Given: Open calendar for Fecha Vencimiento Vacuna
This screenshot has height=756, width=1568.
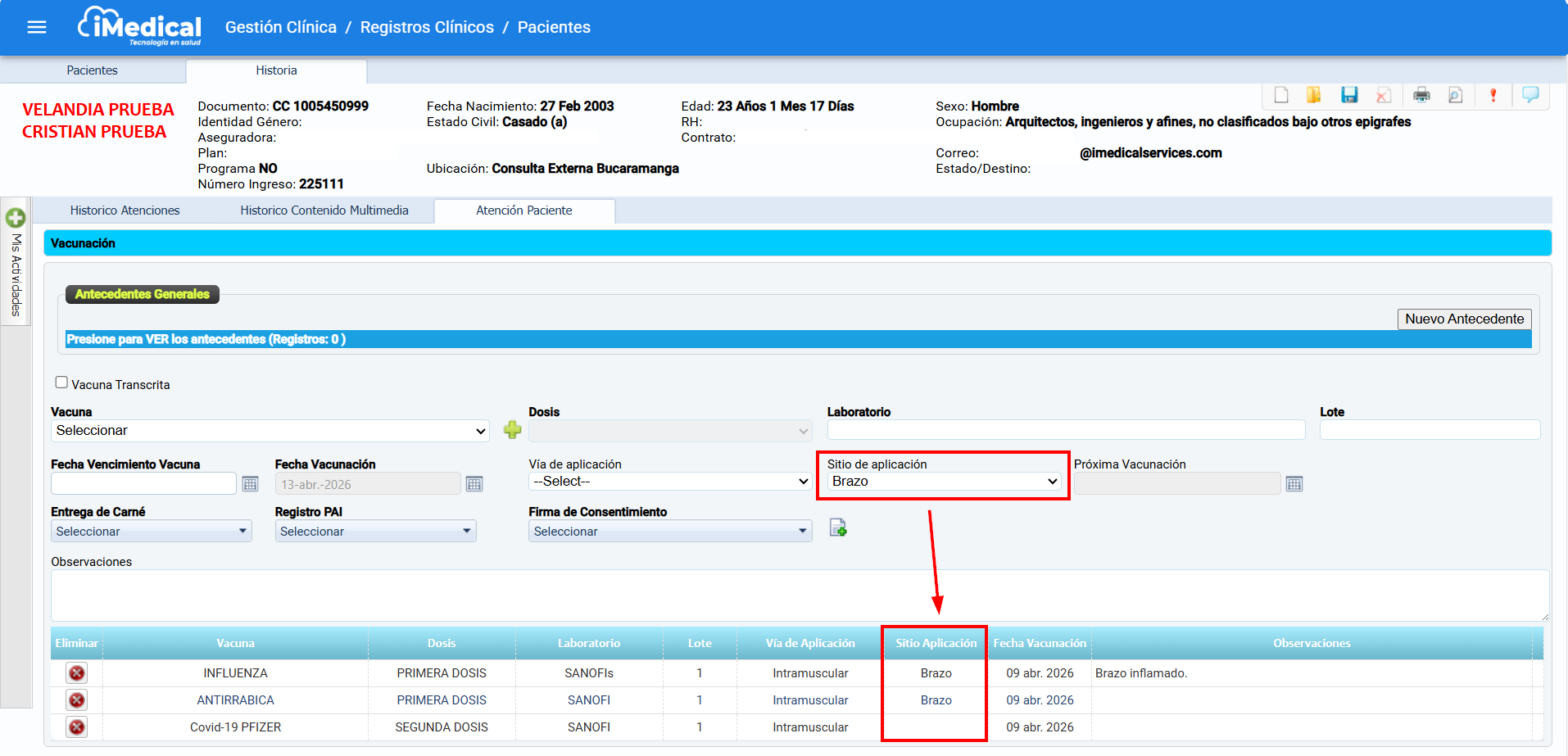Looking at the screenshot, I should [x=251, y=484].
